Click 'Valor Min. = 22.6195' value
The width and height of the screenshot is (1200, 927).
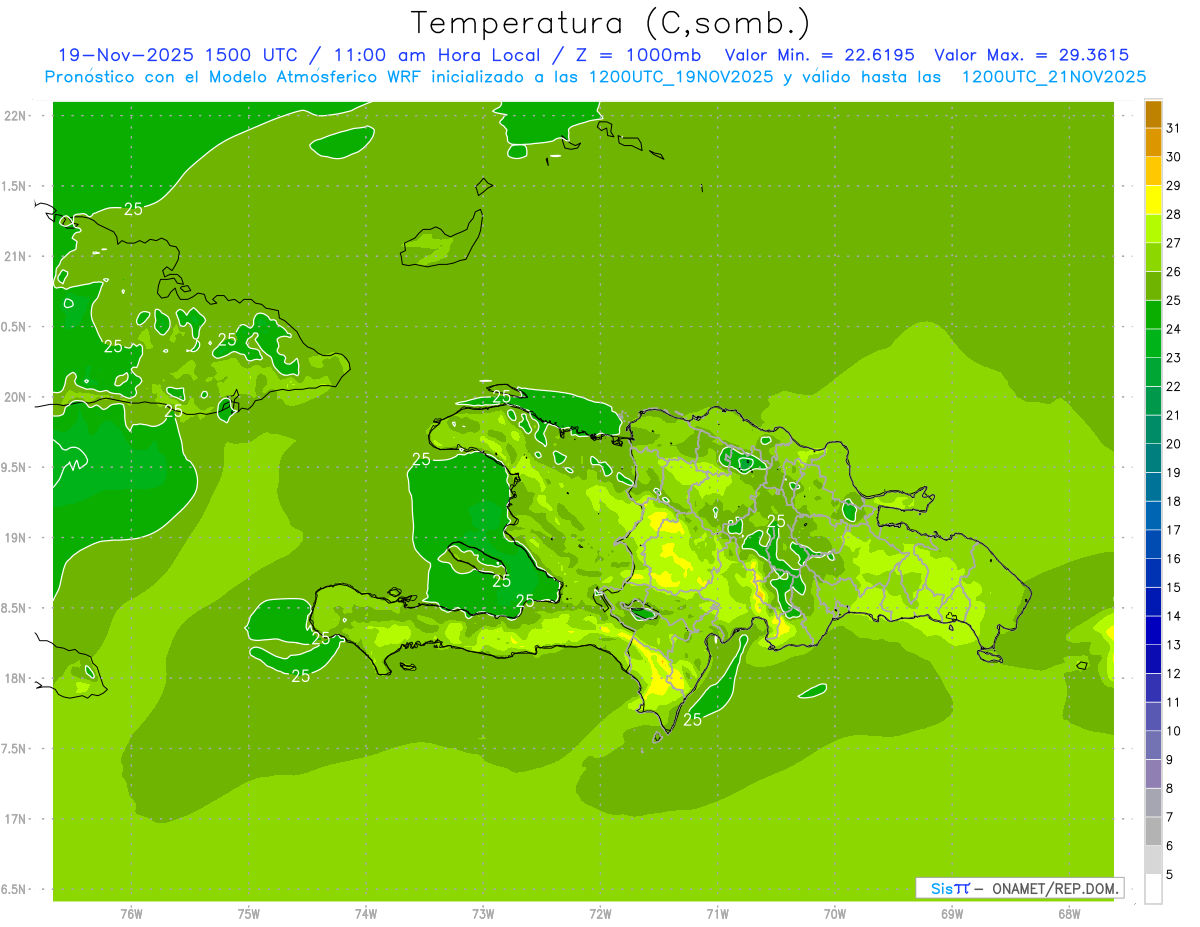coord(819,55)
